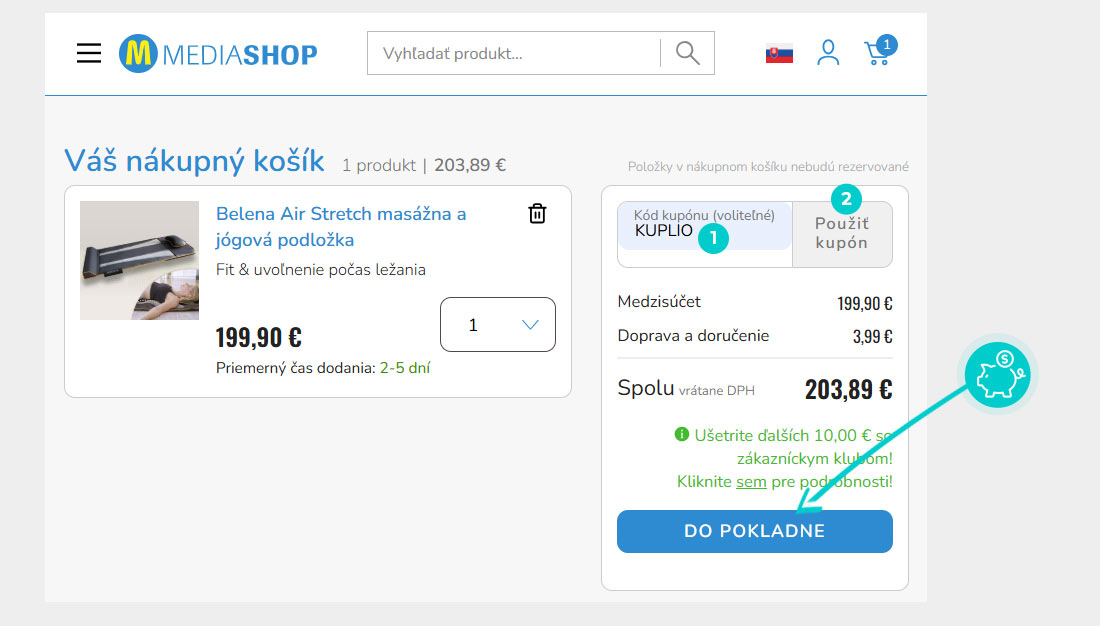The height and width of the screenshot is (626, 1100).
Task: Click the quantity dropdown chevron arrow
Action: point(530,324)
